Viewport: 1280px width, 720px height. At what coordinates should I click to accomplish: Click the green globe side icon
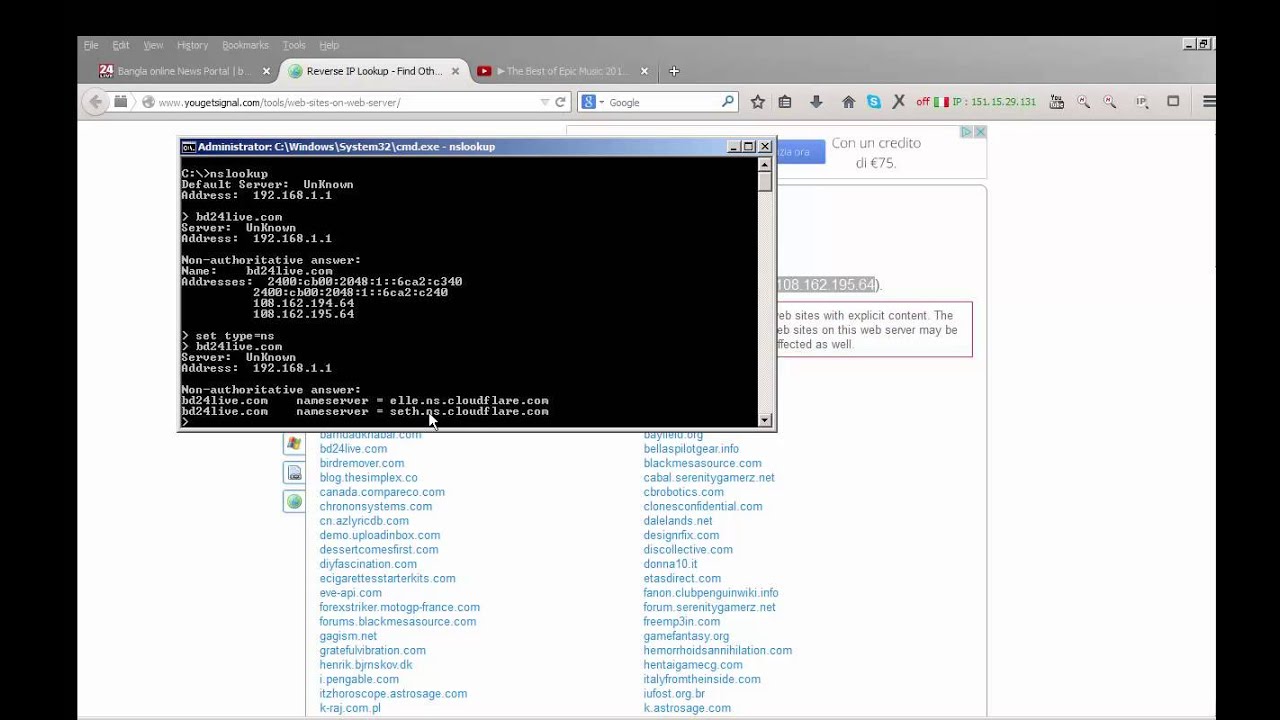294,502
